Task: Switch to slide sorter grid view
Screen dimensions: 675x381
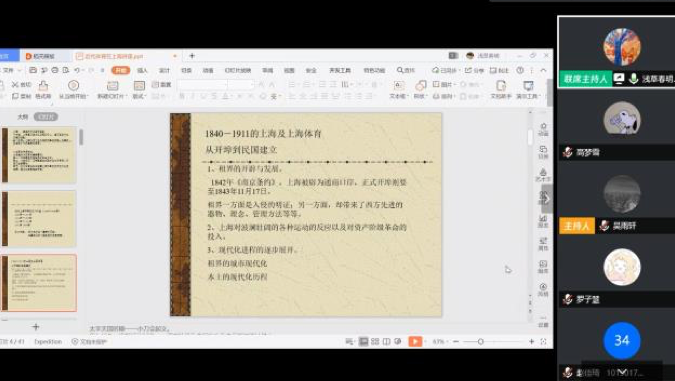Action: (x=375, y=341)
